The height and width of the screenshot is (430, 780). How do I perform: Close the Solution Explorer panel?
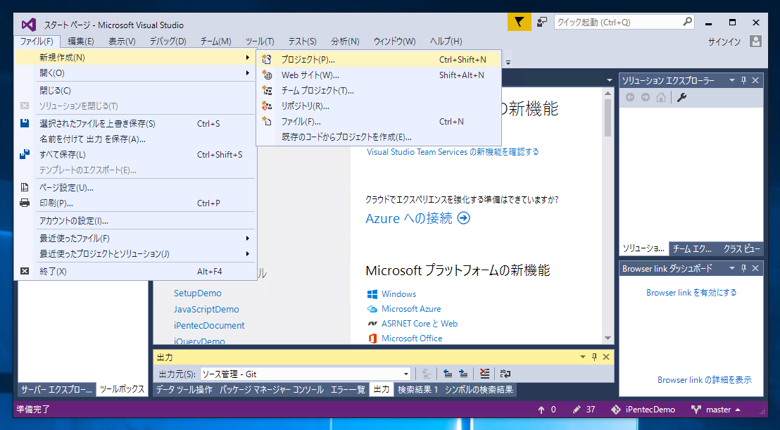point(755,81)
